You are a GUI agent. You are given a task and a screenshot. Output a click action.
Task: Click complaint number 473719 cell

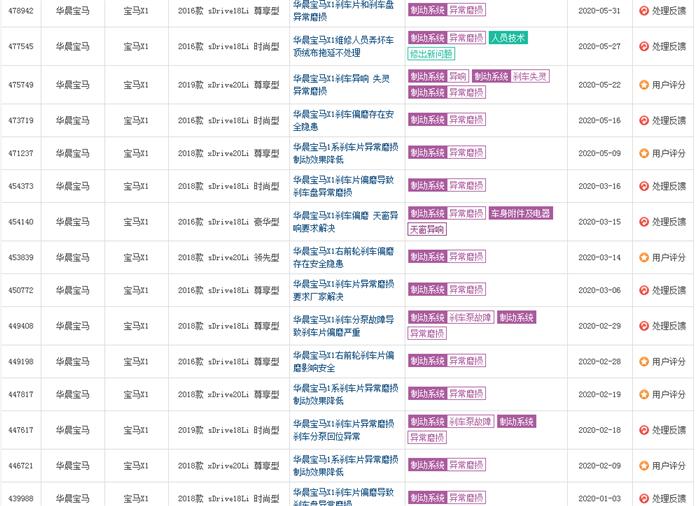(x=21, y=120)
